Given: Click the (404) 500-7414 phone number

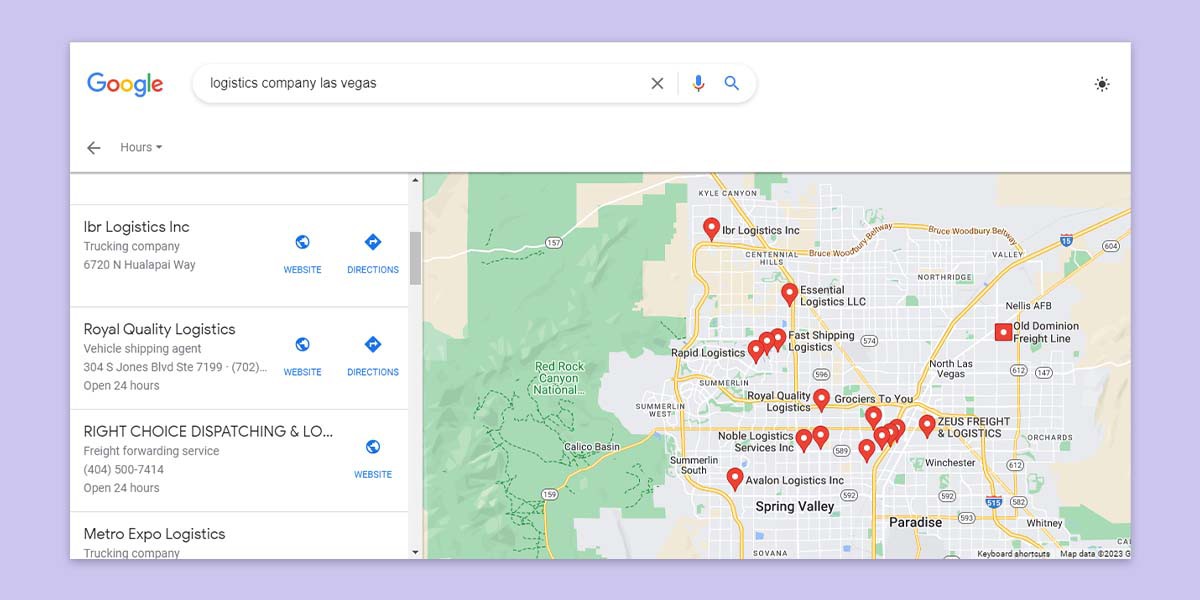Looking at the screenshot, I should [x=124, y=470].
